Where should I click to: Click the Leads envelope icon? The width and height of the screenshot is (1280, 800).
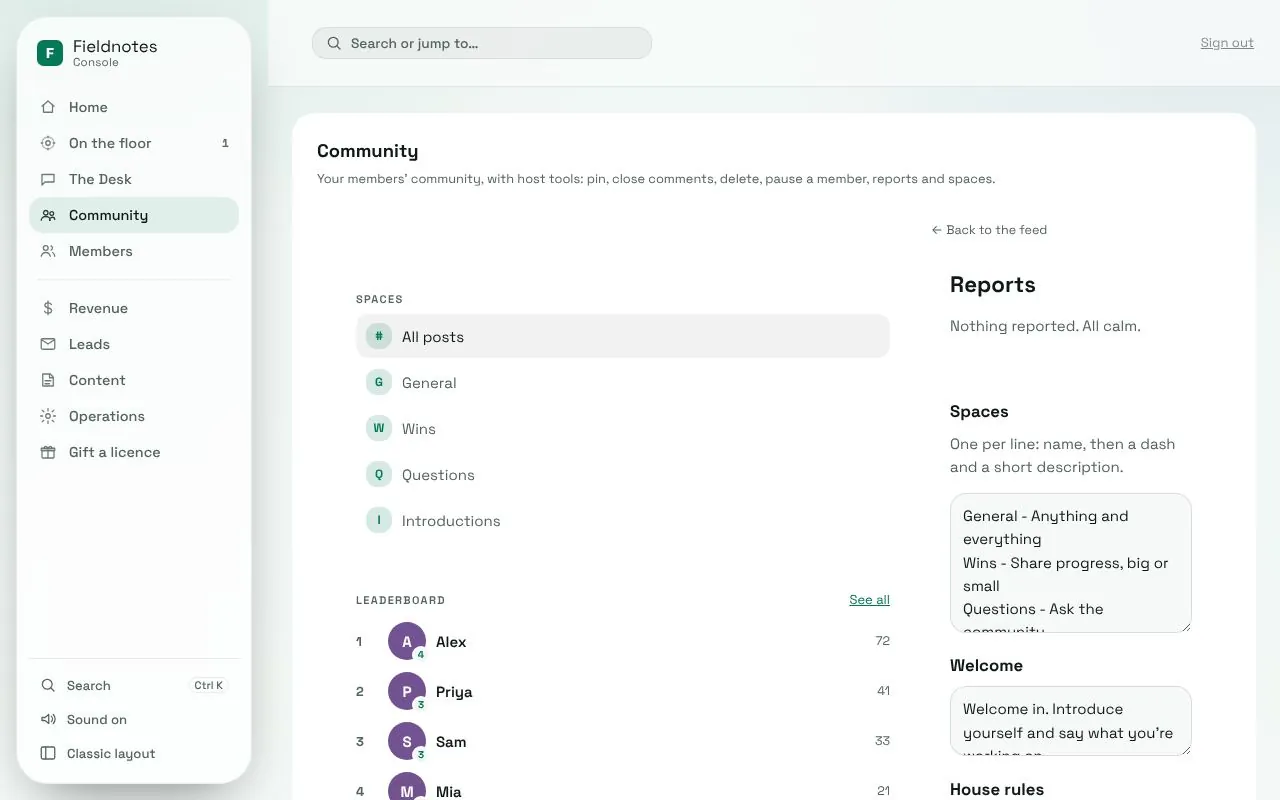click(48, 344)
